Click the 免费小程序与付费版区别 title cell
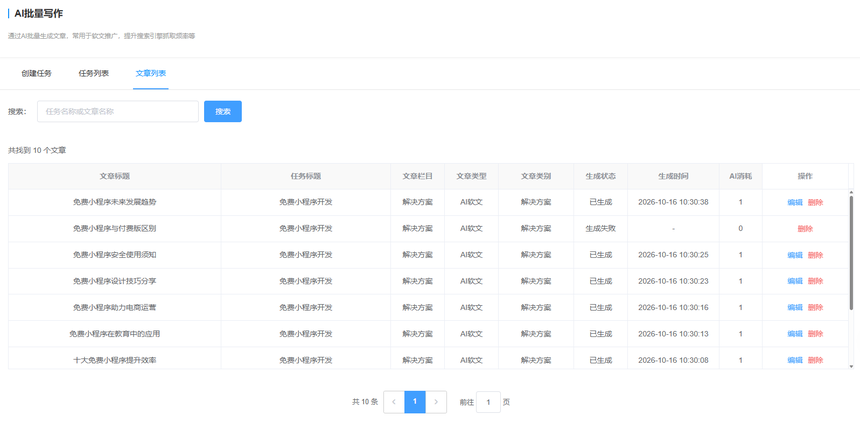This screenshot has width=860, height=429. [x=115, y=229]
